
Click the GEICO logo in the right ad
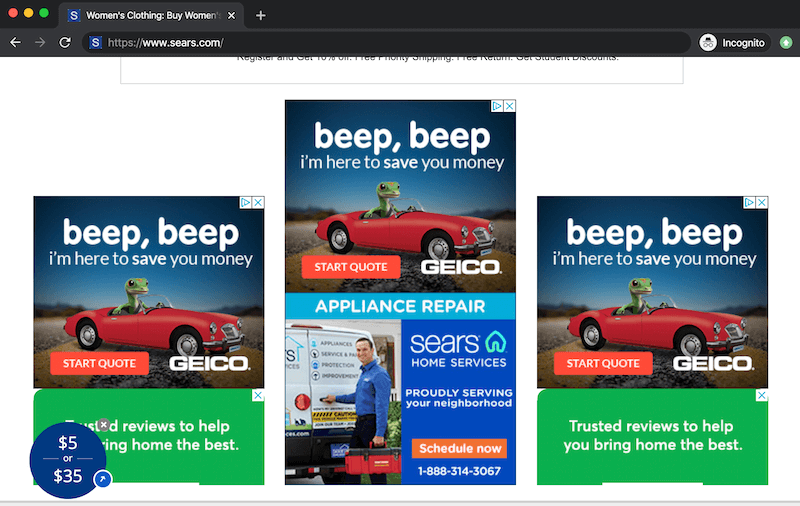(x=713, y=363)
